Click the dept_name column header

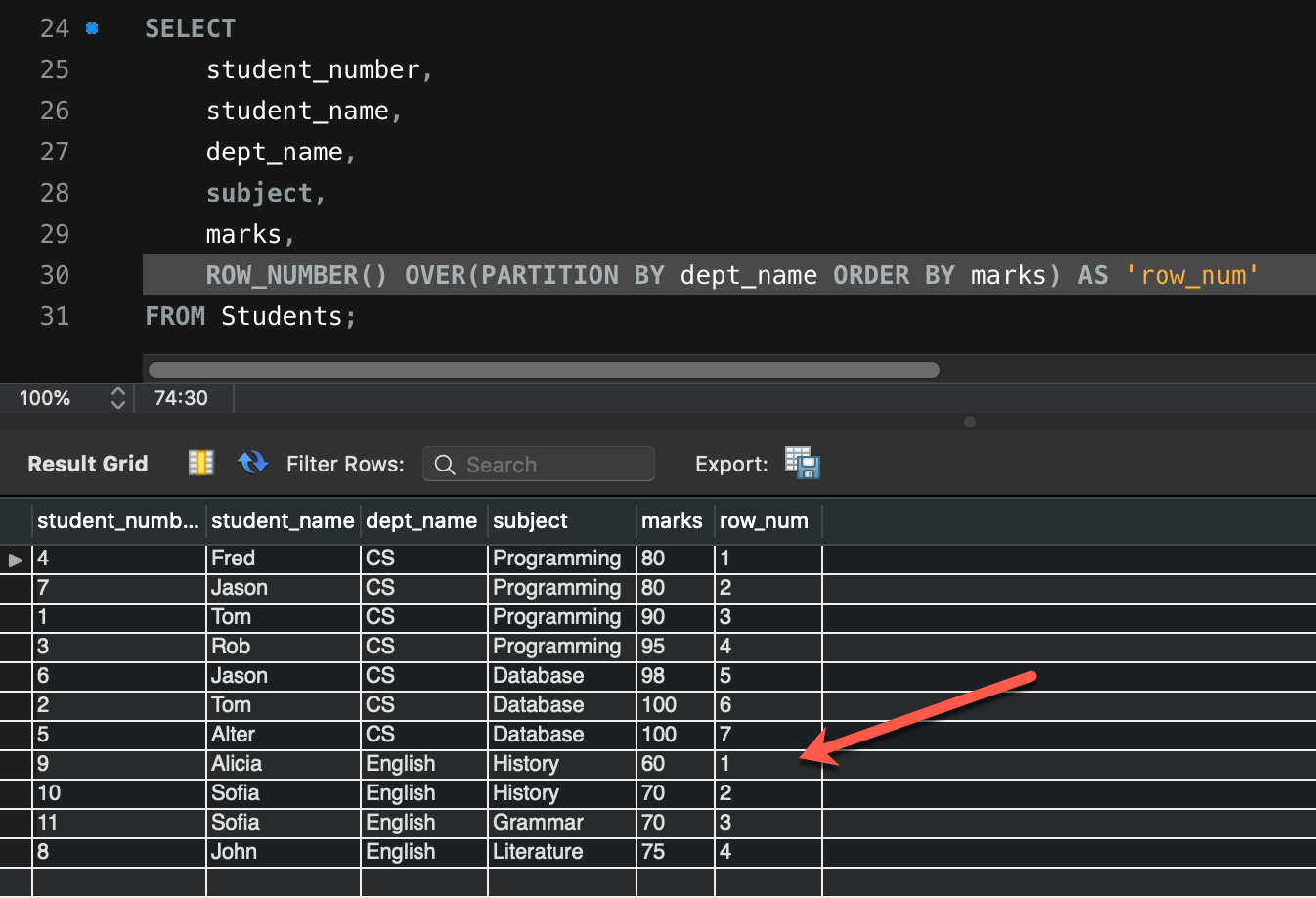coord(421,520)
